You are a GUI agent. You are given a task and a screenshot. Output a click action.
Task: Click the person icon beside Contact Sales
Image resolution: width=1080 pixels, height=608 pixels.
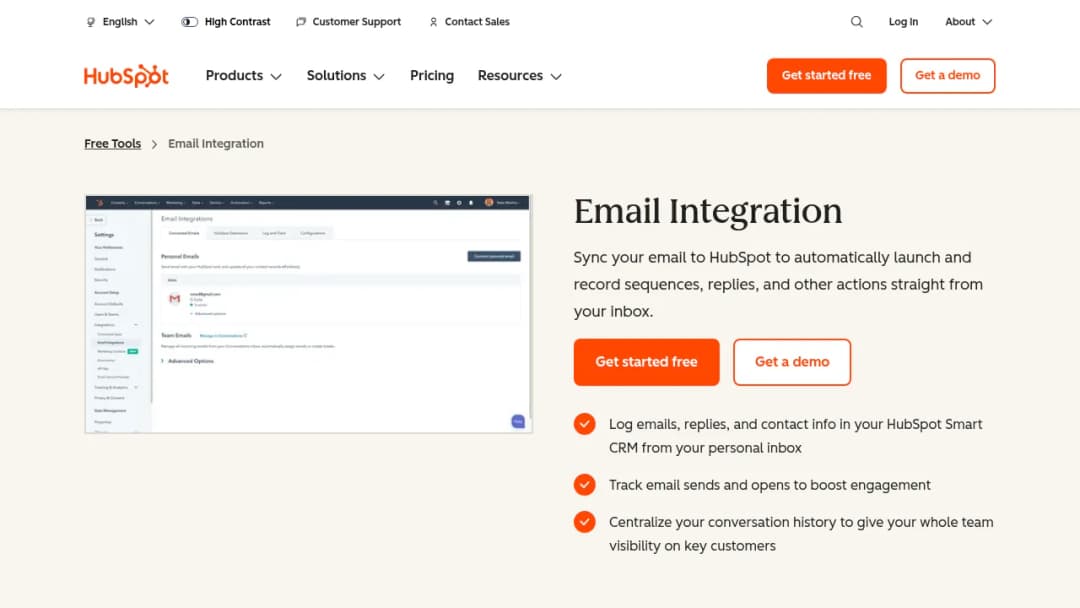pos(433,22)
